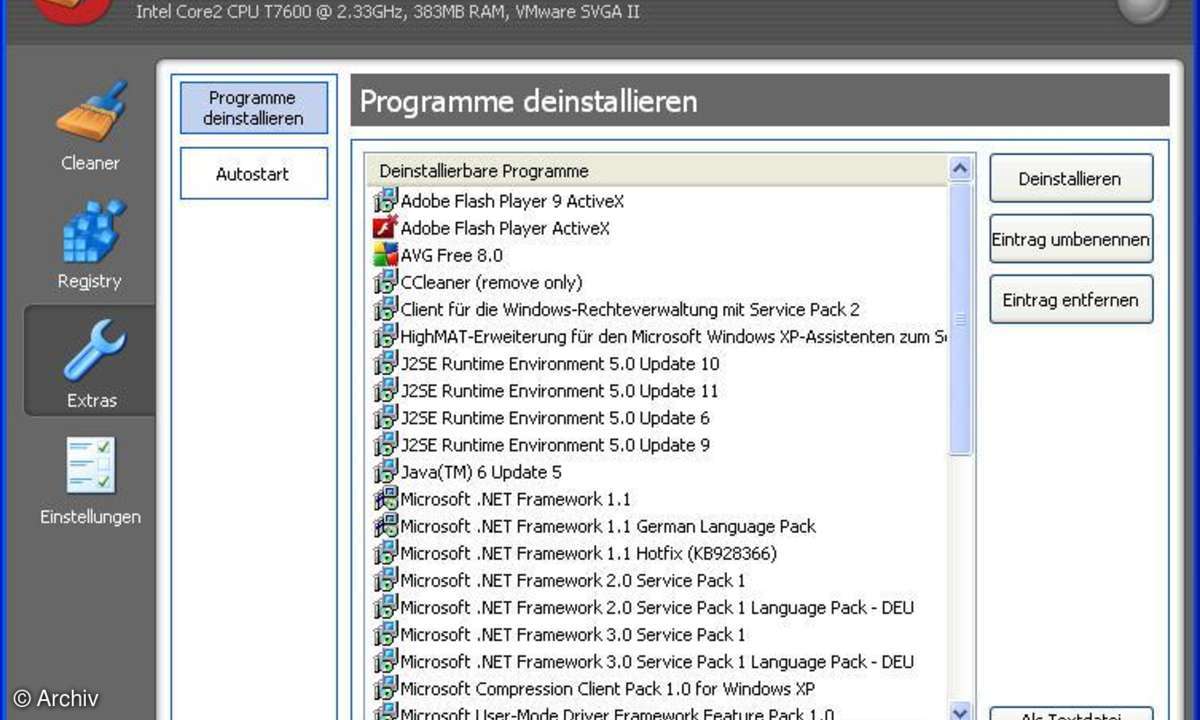
Task: Open Einstellungen checklist icon
Action: (x=90, y=466)
